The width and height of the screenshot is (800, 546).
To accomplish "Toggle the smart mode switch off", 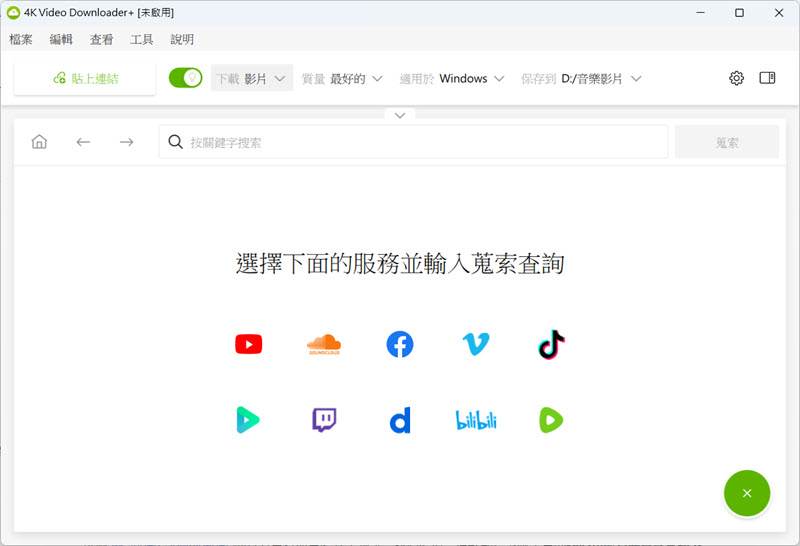I will pyautogui.click(x=185, y=78).
